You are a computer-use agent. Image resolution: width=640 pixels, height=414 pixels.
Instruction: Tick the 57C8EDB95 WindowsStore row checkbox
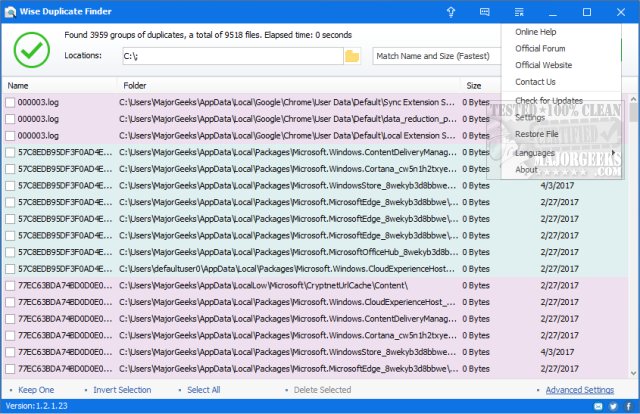pyautogui.click(x=10, y=186)
